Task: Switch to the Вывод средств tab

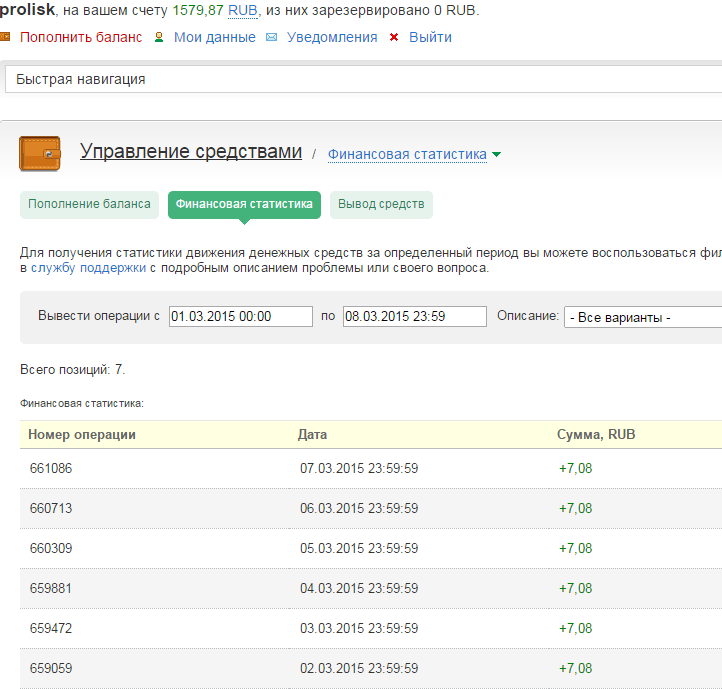Action: coord(381,204)
